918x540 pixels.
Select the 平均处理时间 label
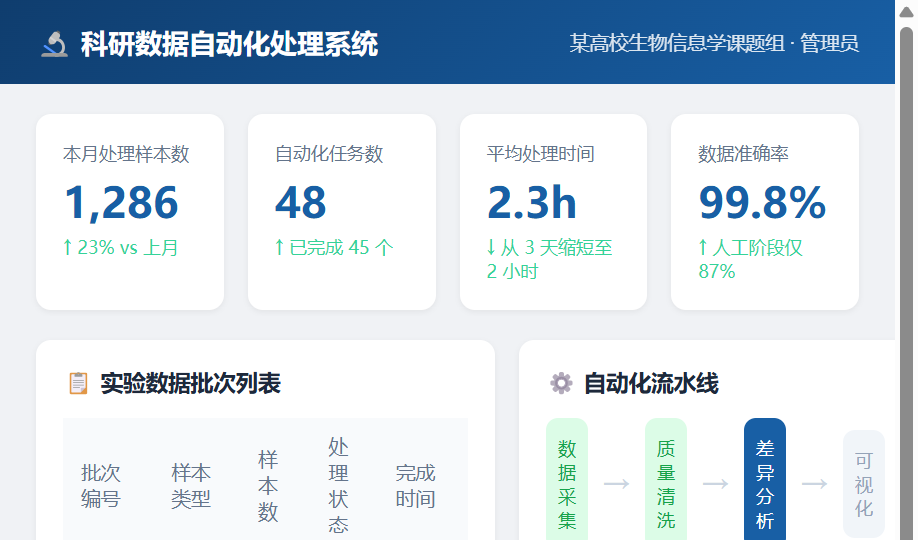click(x=541, y=154)
